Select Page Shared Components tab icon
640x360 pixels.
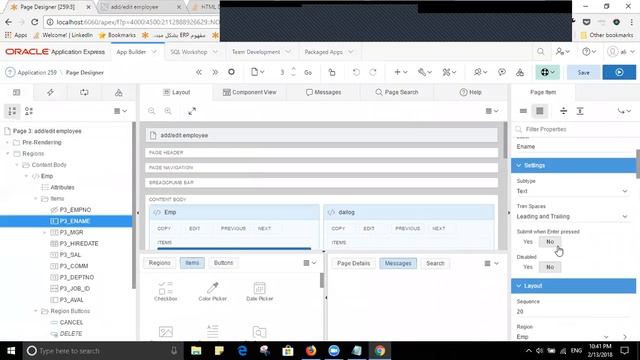(118, 93)
